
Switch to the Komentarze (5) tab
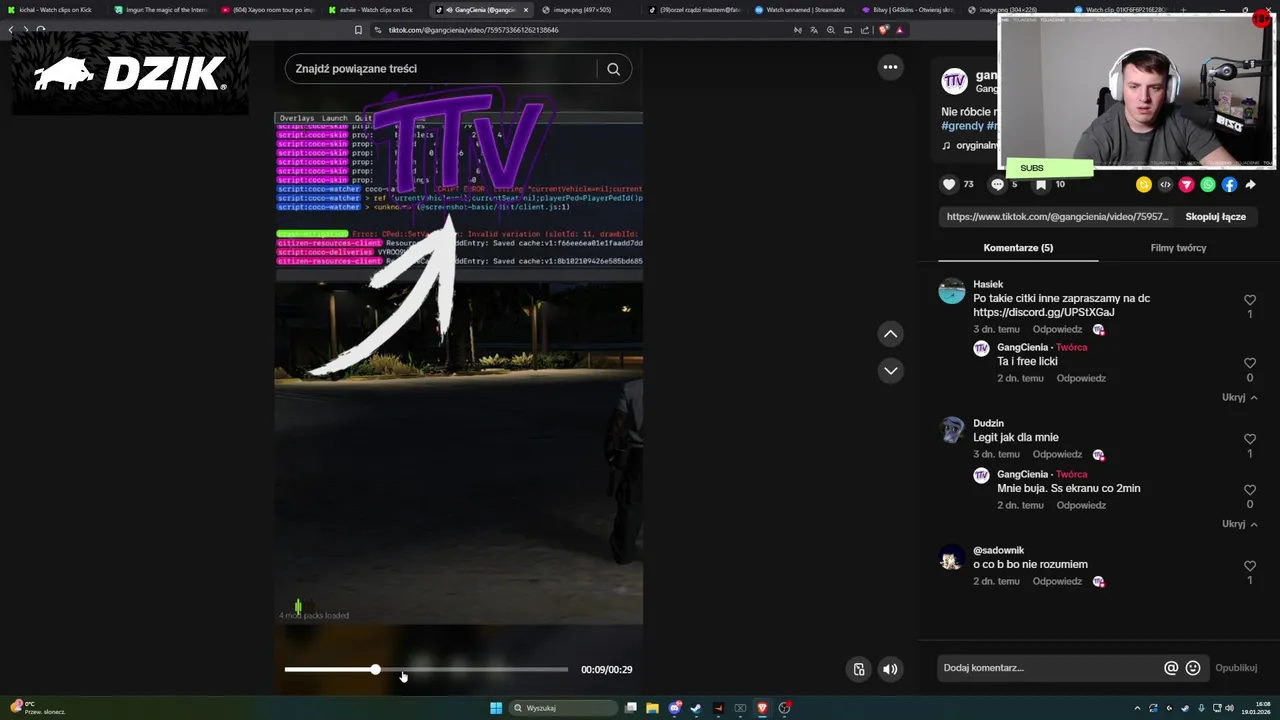(1018, 248)
